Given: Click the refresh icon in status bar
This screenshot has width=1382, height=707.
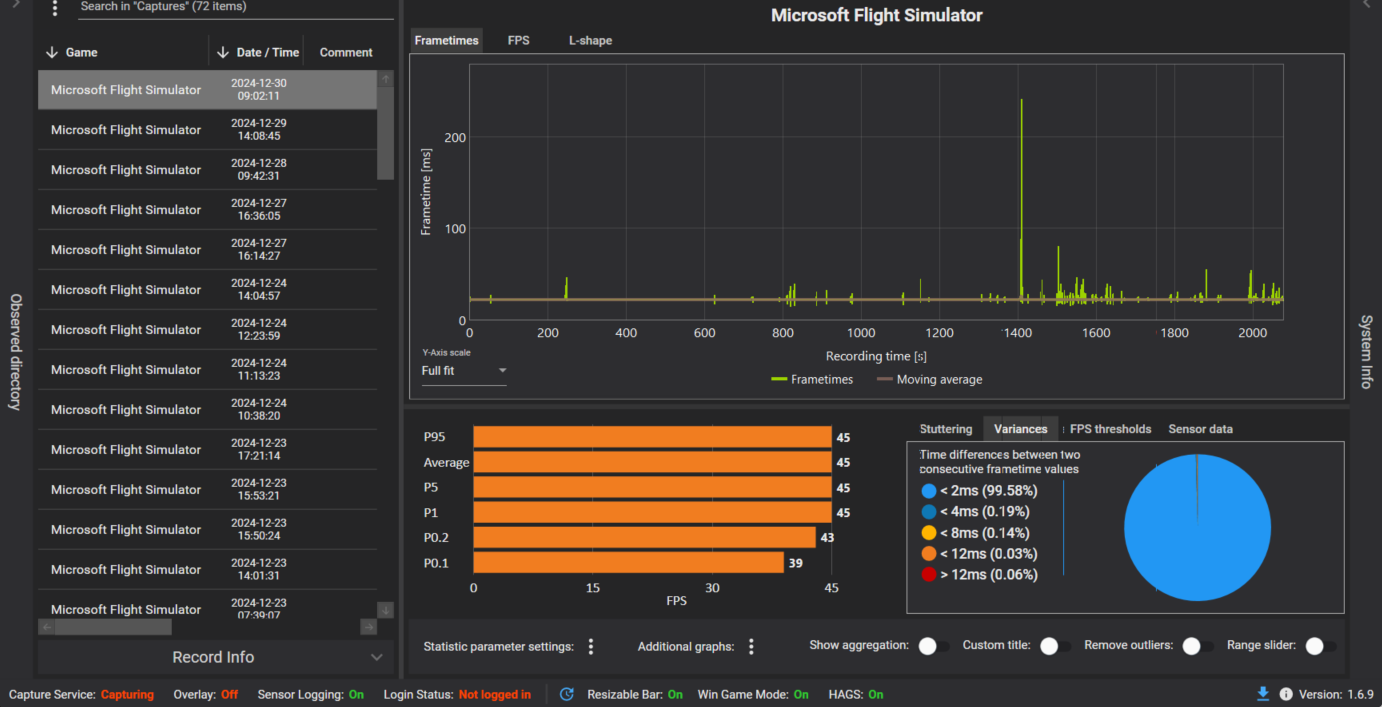Looking at the screenshot, I should 567,694.
